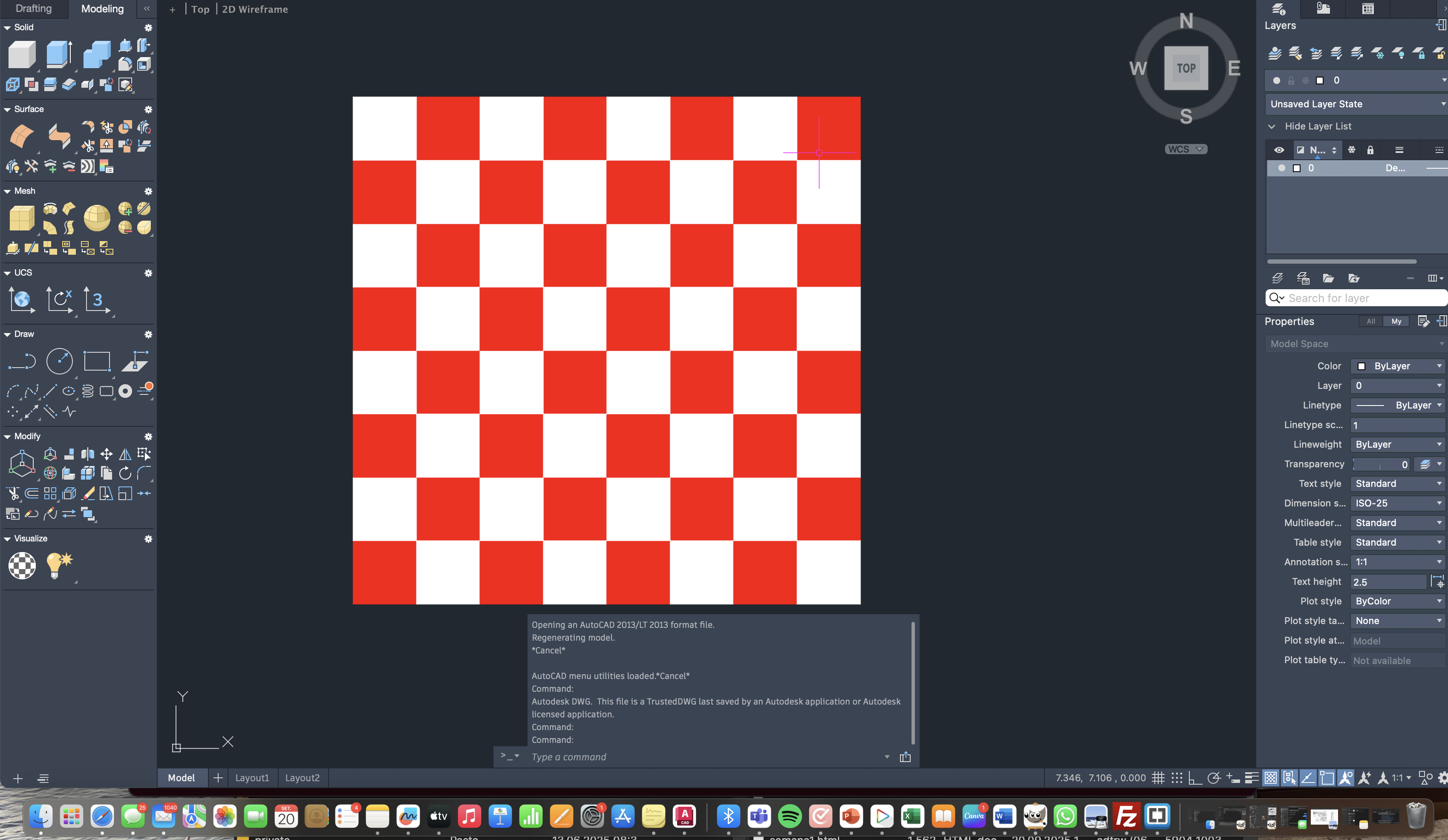
Task: Click the Transparency slider
Action: (x=1379, y=464)
